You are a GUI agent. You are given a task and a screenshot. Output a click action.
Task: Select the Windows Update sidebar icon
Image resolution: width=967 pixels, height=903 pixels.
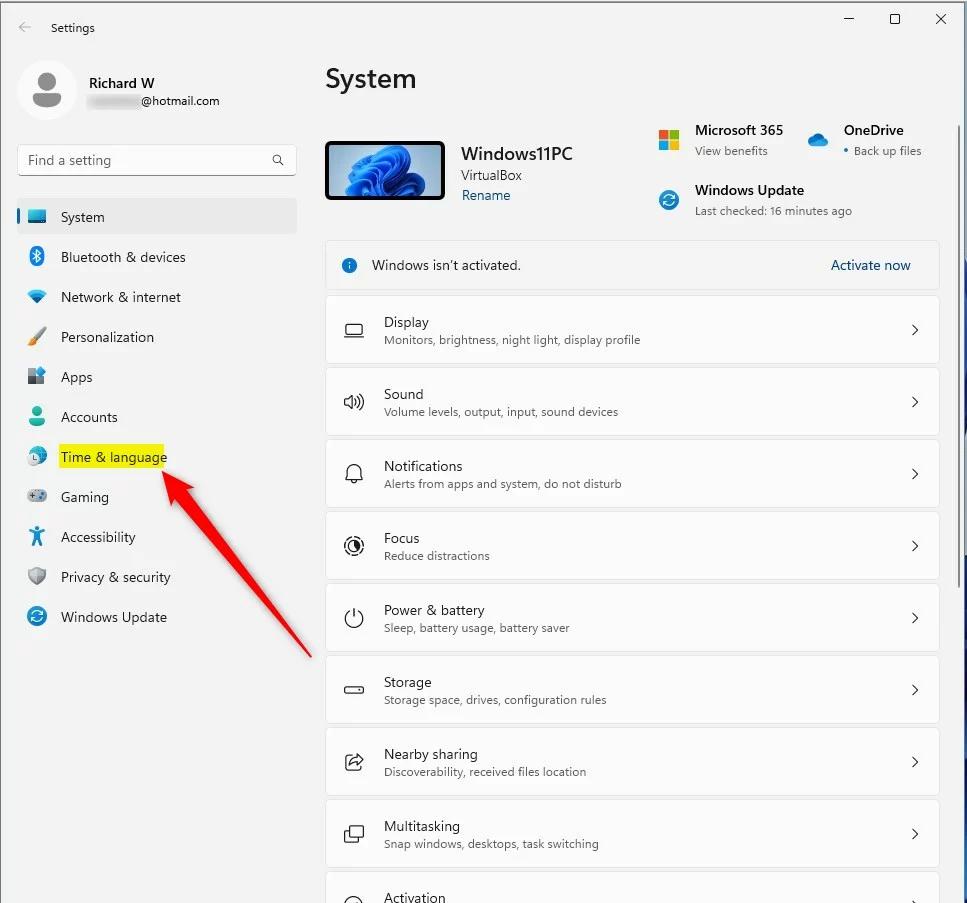click(37, 617)
